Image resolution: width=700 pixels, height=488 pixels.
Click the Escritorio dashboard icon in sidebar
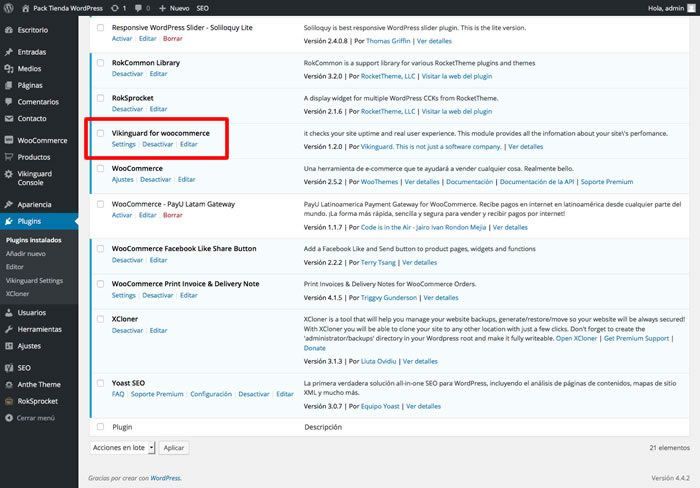point(9,30)
